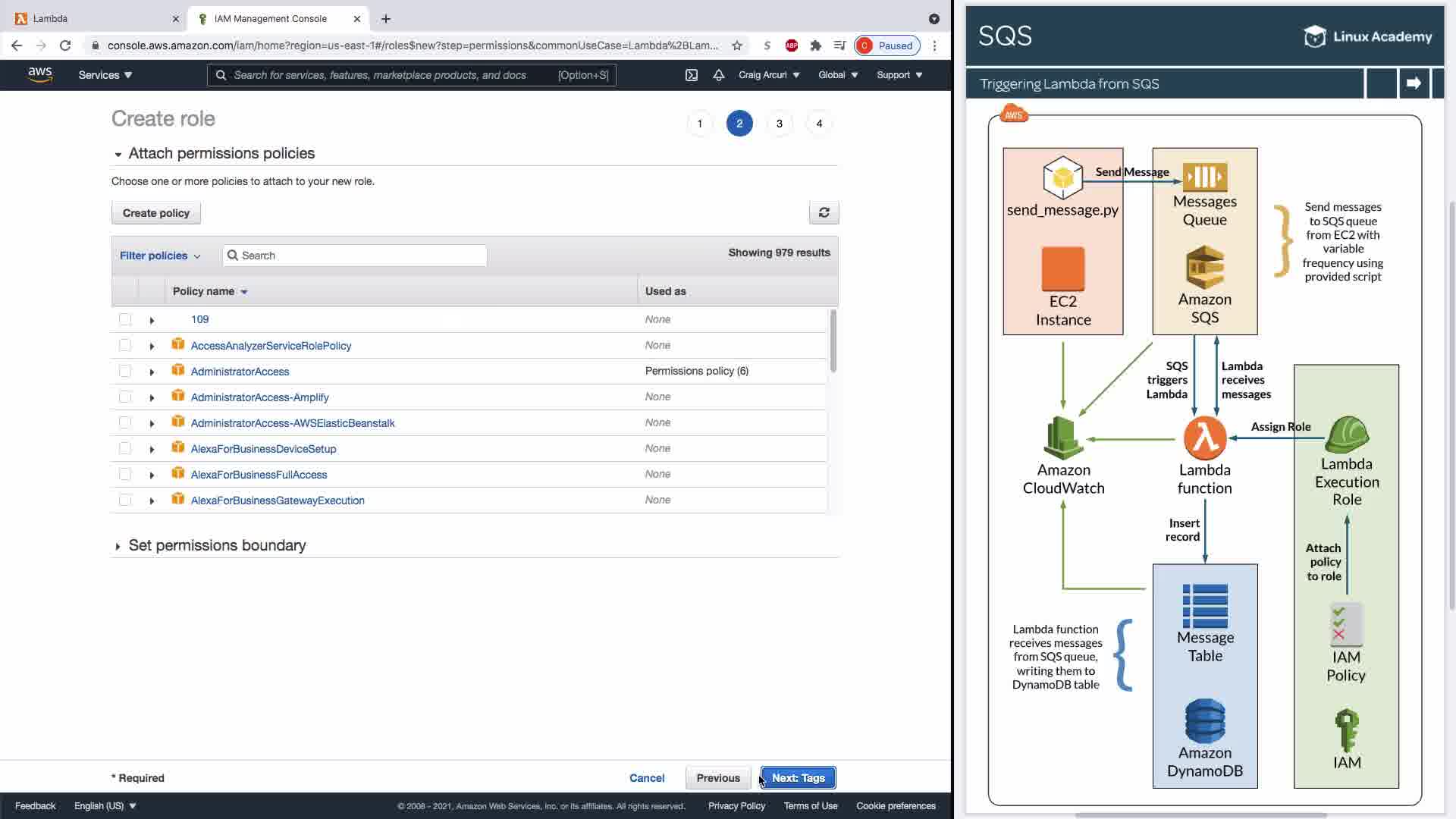Click the Next: Tags button
This screenshot has height=819, width=1456.
point(798,778)
